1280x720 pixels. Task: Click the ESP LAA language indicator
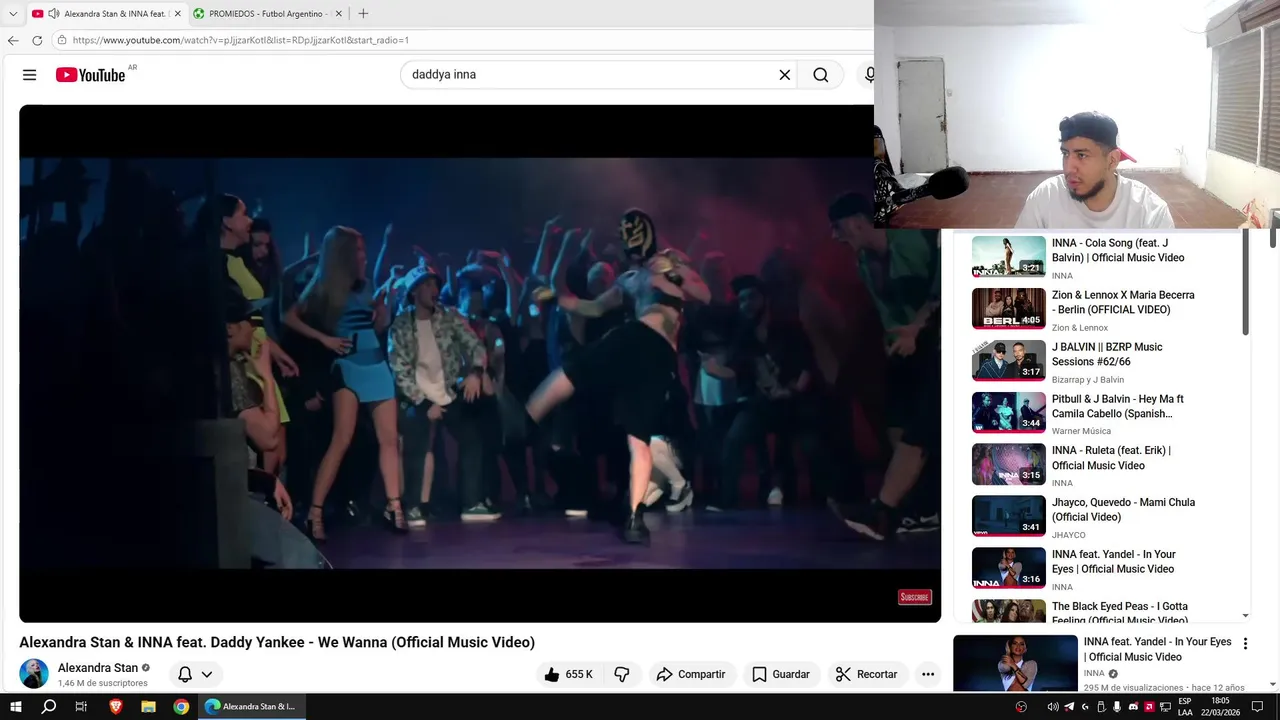[1185, 706]
